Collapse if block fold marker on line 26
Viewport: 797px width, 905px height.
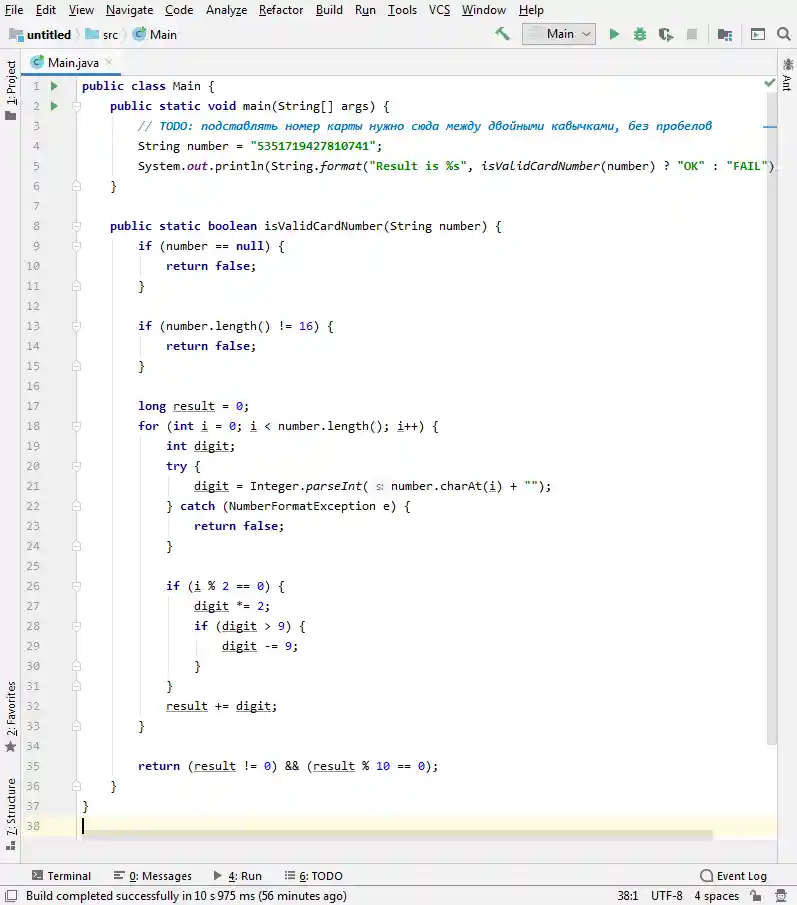point(76,586)
